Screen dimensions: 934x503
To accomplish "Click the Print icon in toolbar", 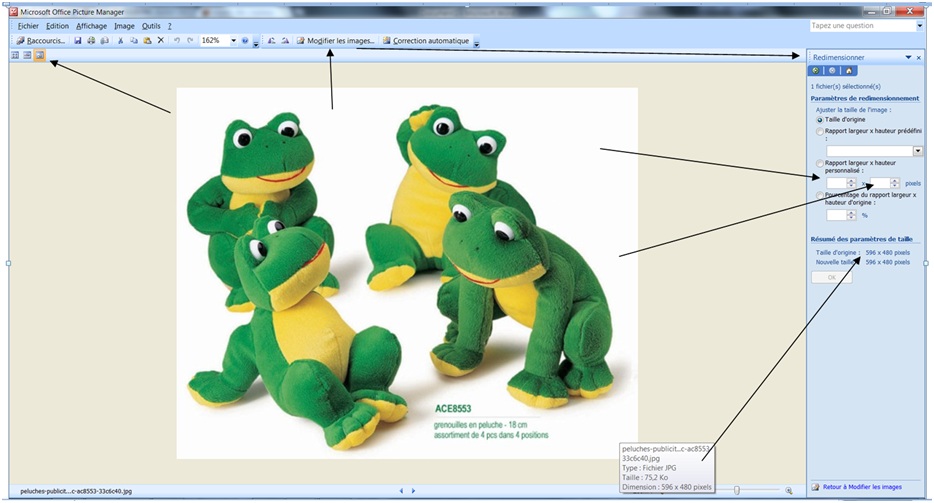I will pyautogui.click(x=91, y=41).
